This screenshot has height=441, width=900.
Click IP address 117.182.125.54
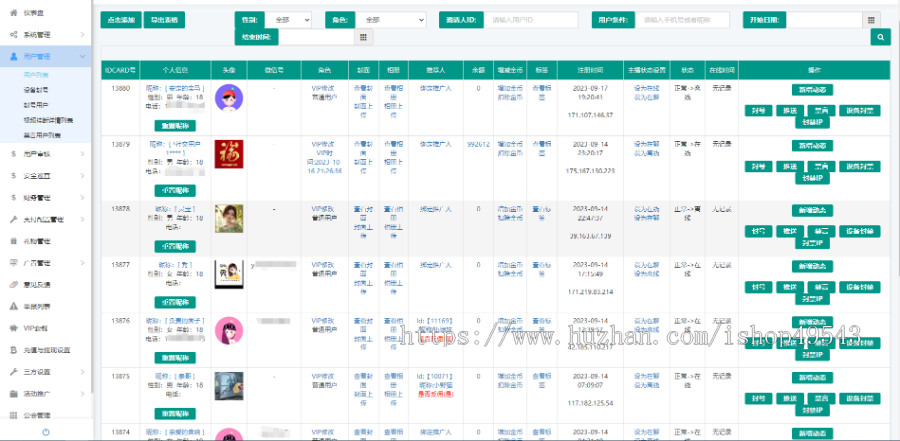pyautogui.click(x=590, y=403)
